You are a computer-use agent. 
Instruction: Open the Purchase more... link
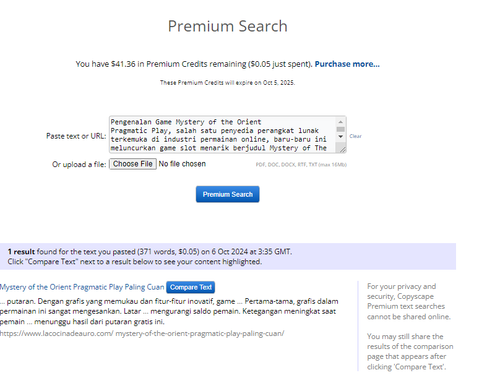coord(347,64)
